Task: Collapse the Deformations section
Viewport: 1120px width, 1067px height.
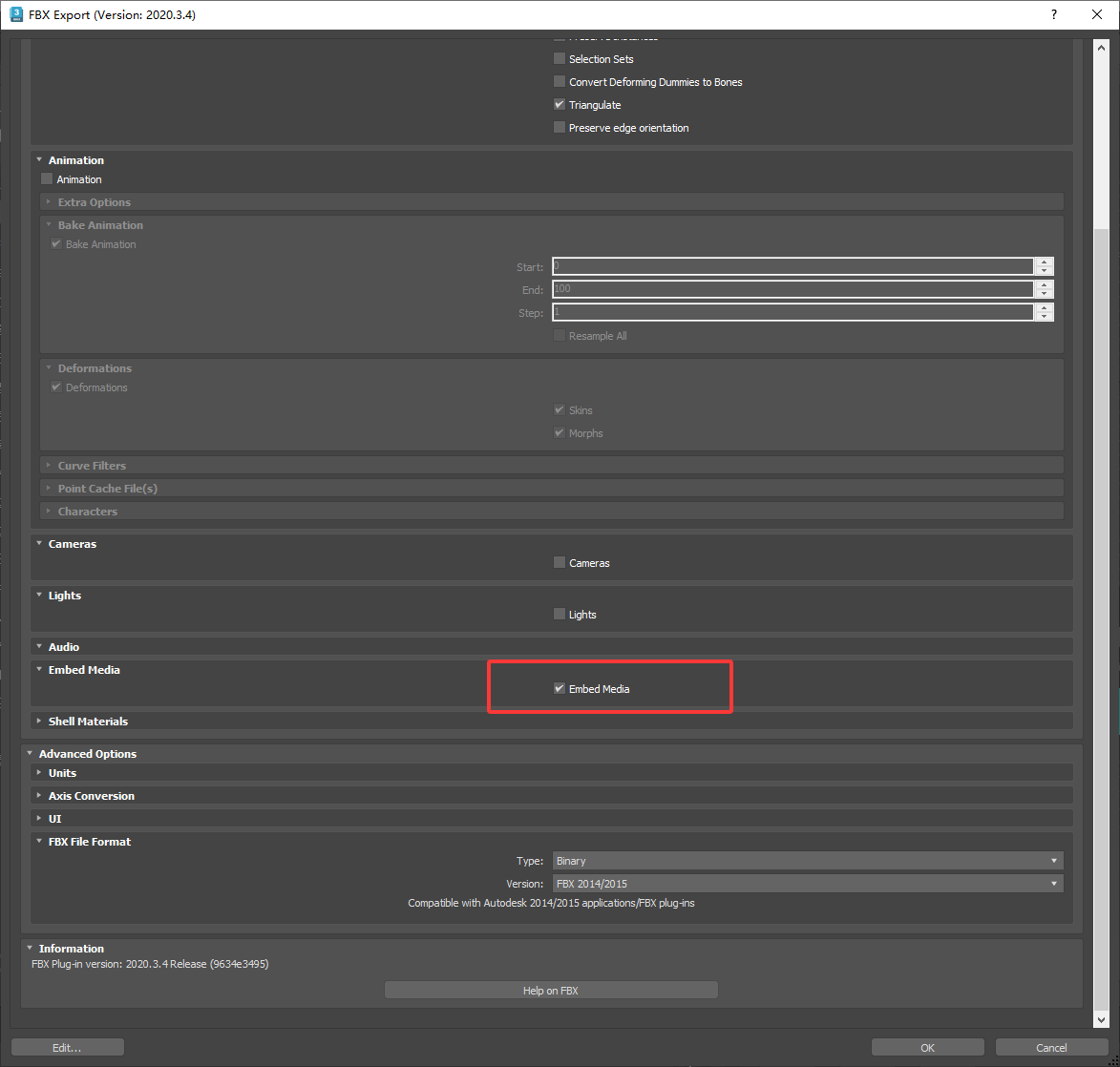Action: [49, 367]
